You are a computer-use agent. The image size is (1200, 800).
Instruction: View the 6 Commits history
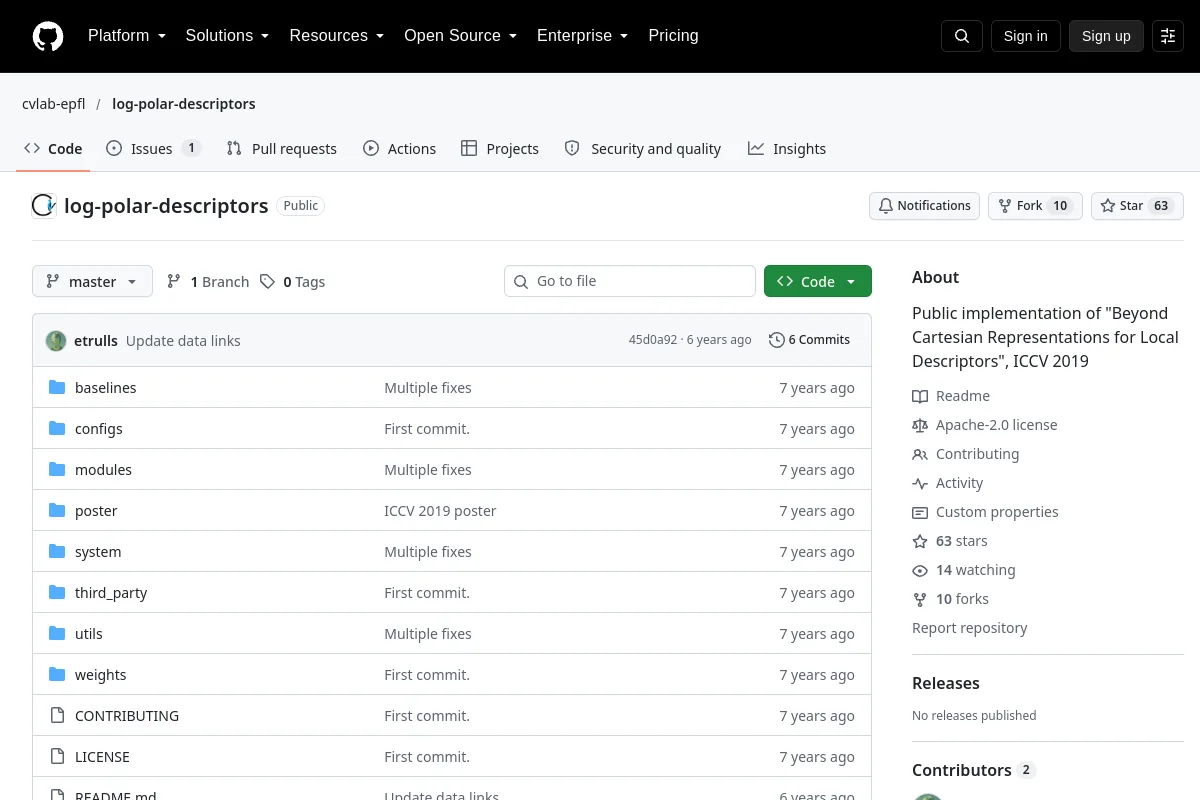pyautogui.click(x=809, y=340)
